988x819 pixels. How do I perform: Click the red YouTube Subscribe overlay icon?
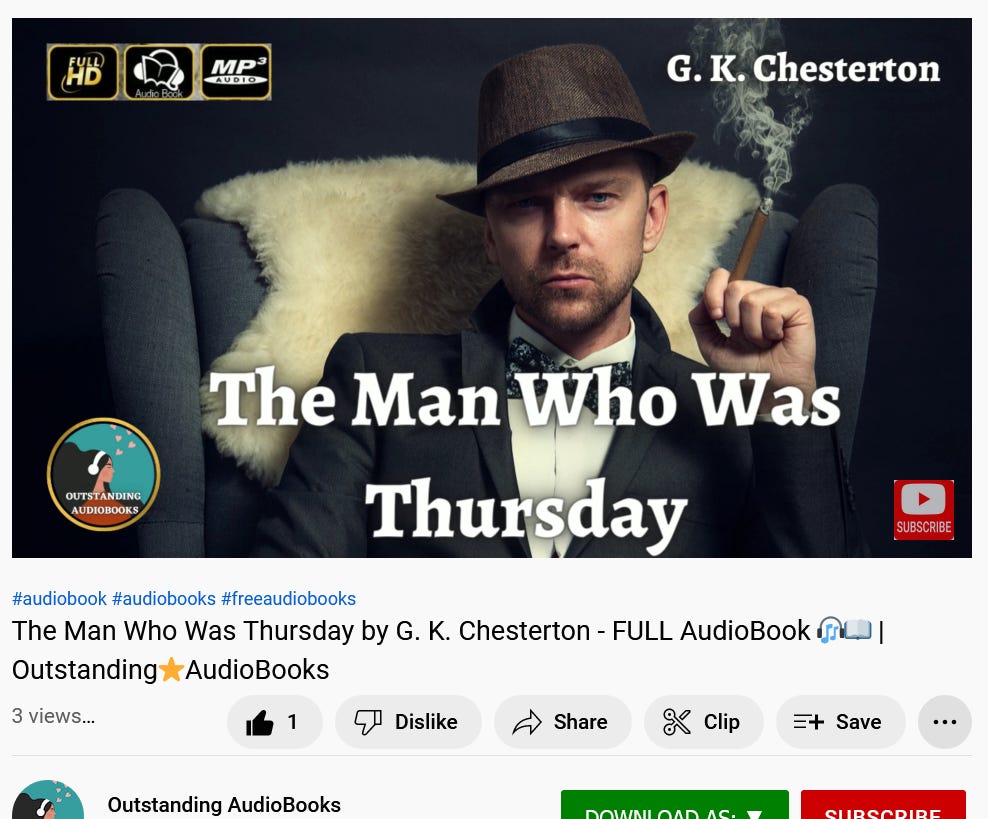click(924, 510)
